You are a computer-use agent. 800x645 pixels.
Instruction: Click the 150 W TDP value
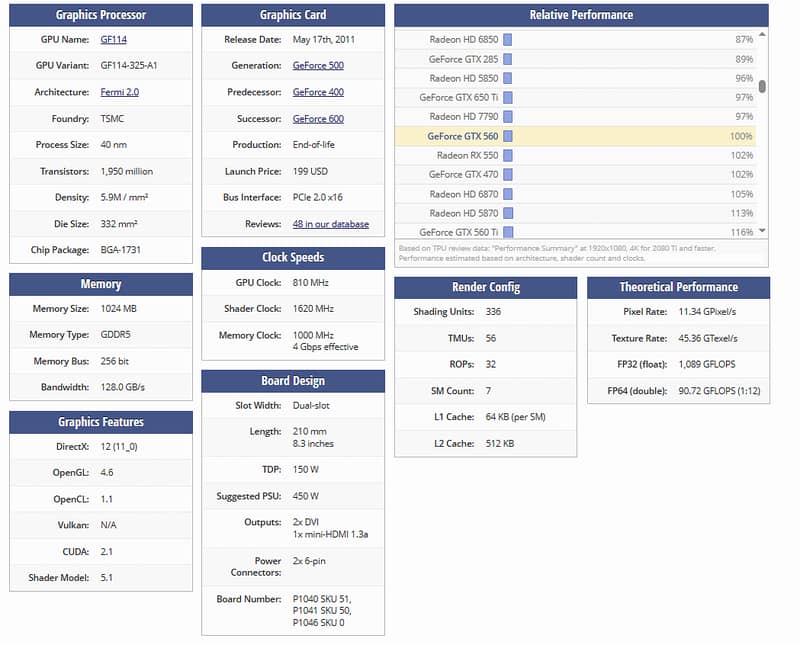click(x=306, y=469)
